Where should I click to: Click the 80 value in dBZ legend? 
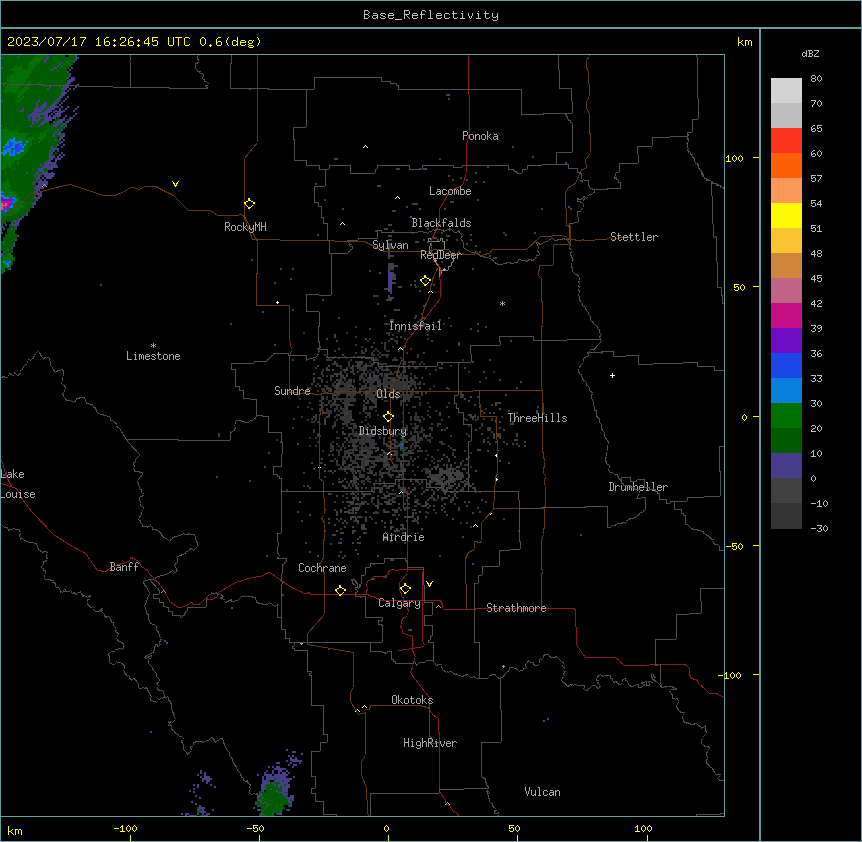point(816,79)
